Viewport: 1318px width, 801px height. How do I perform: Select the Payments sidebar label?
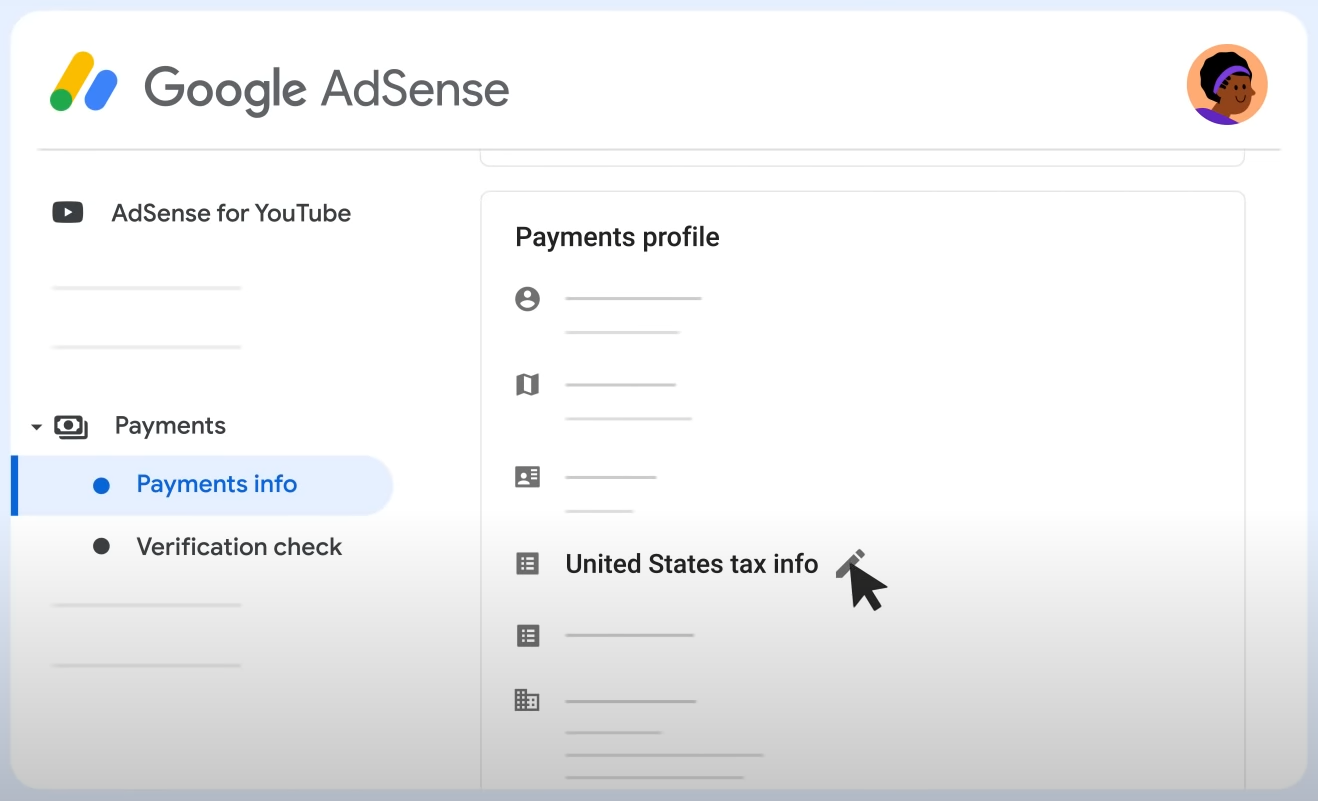pyautogui.click(x=170, y=426)
